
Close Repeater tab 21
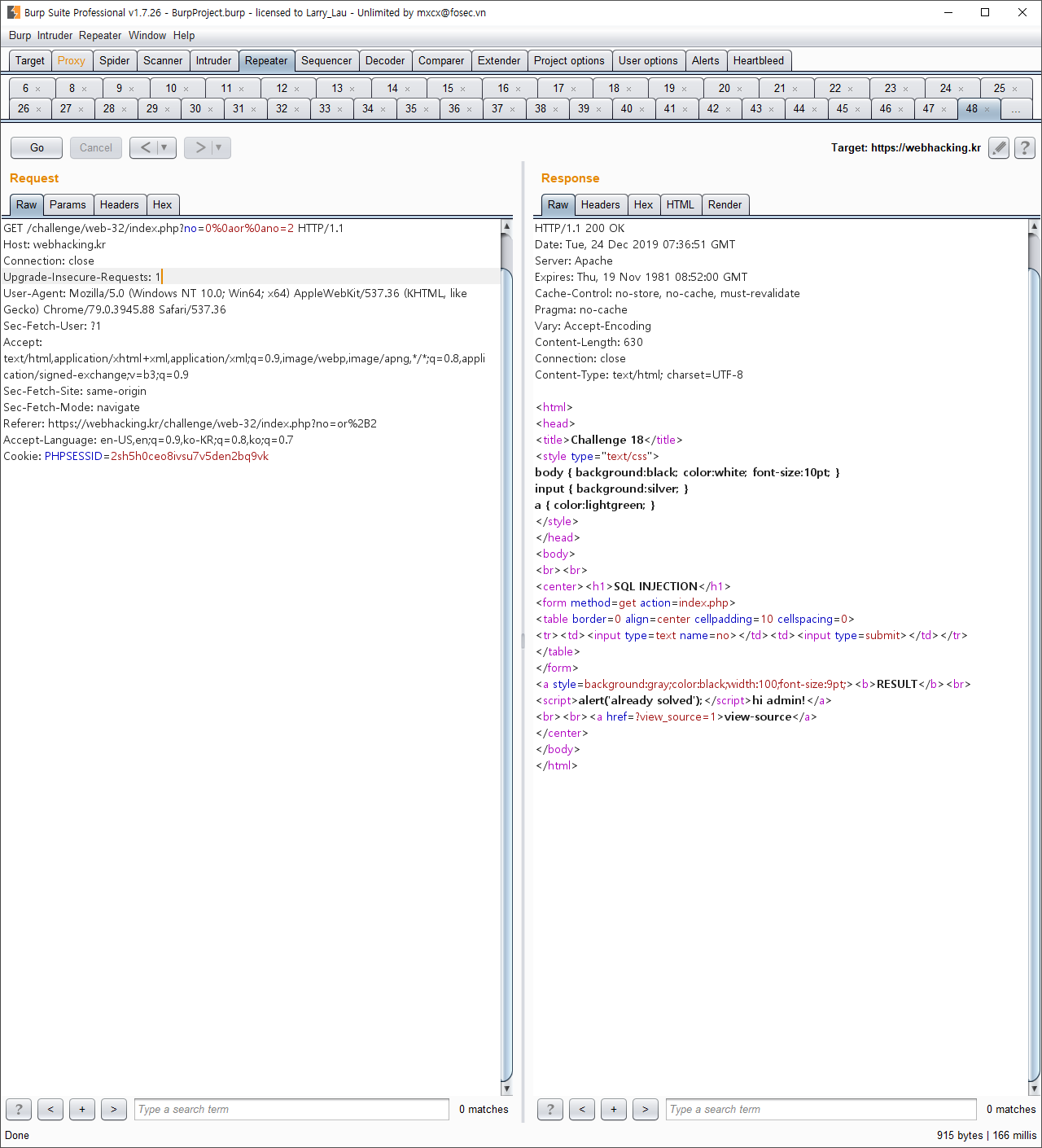795,89
